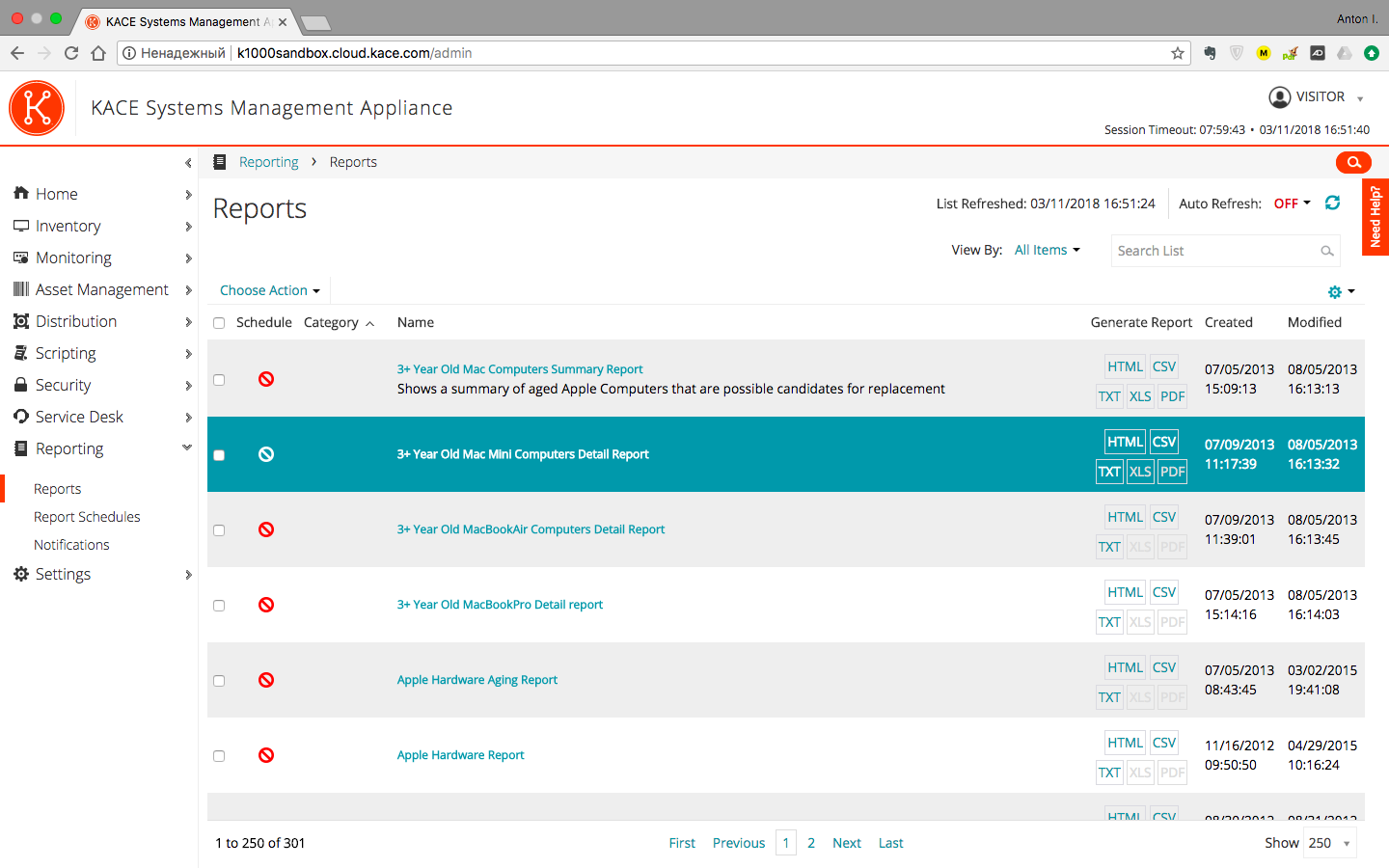This screenshot has height=868, width=1389.
Task: Check the Apple Hardware Aging Report row
Action: 219,681
